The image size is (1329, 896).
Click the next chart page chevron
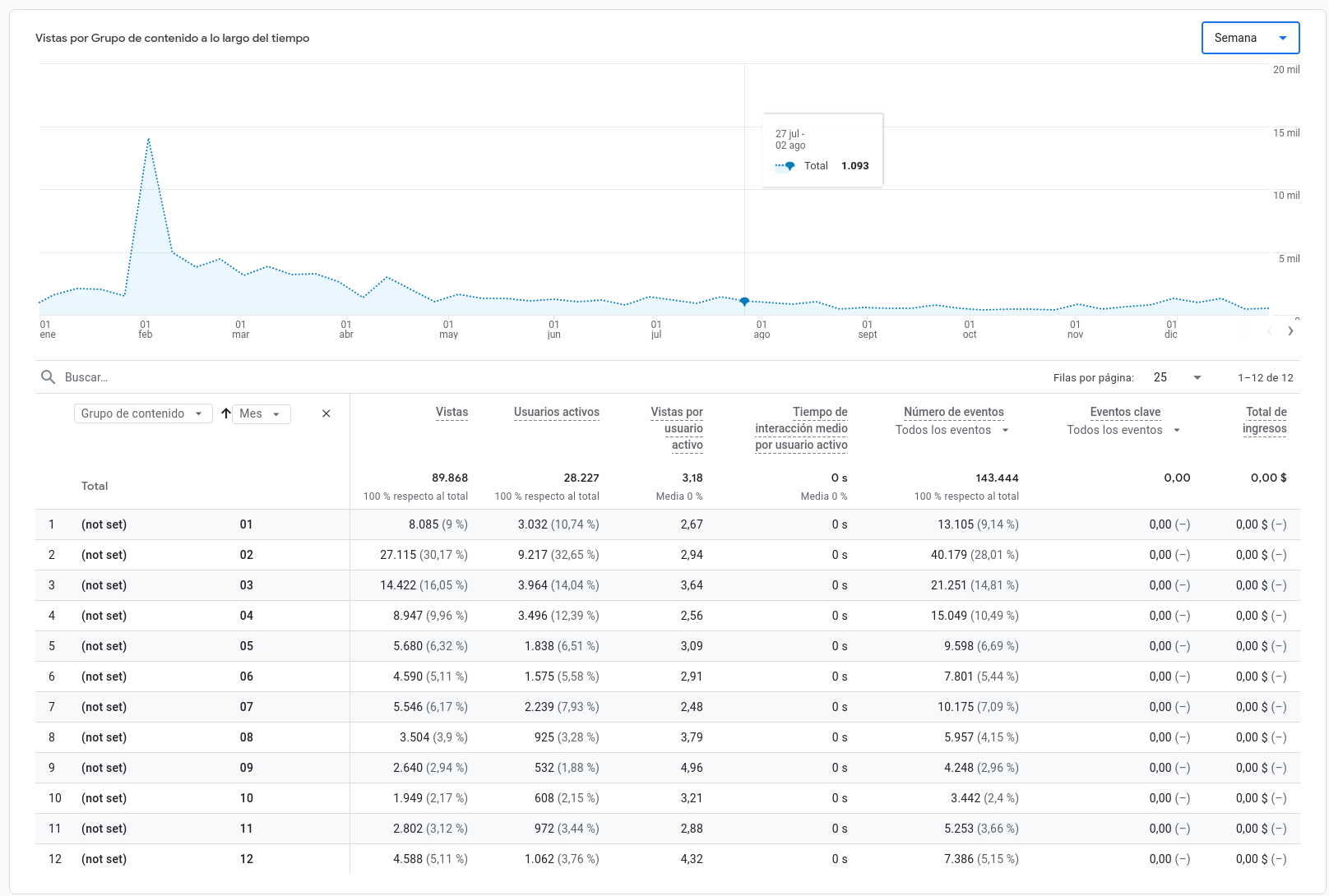(1290, 331)
